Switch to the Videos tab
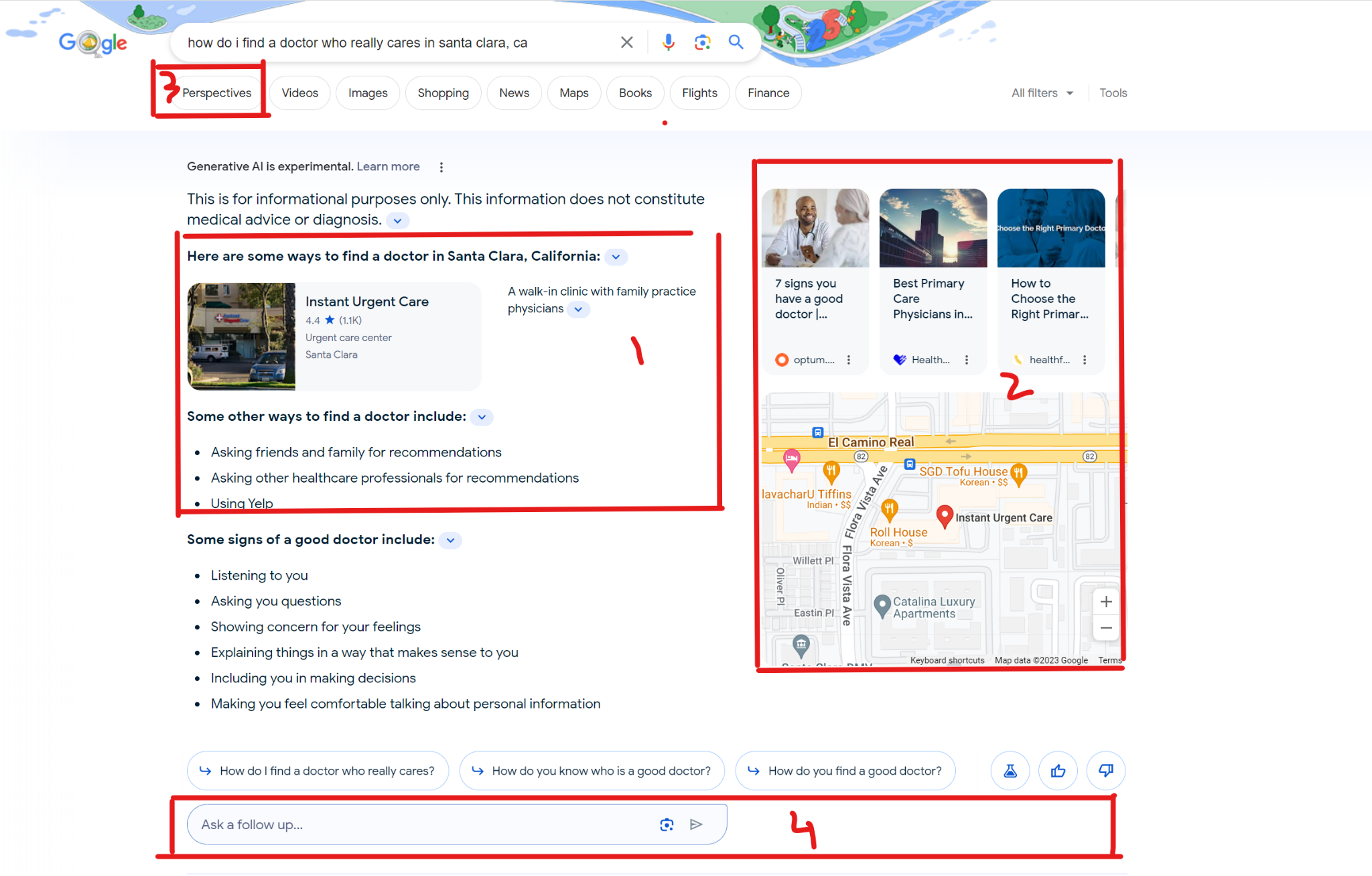Viewport: 1372px width, 876px height. click(299, 93)
